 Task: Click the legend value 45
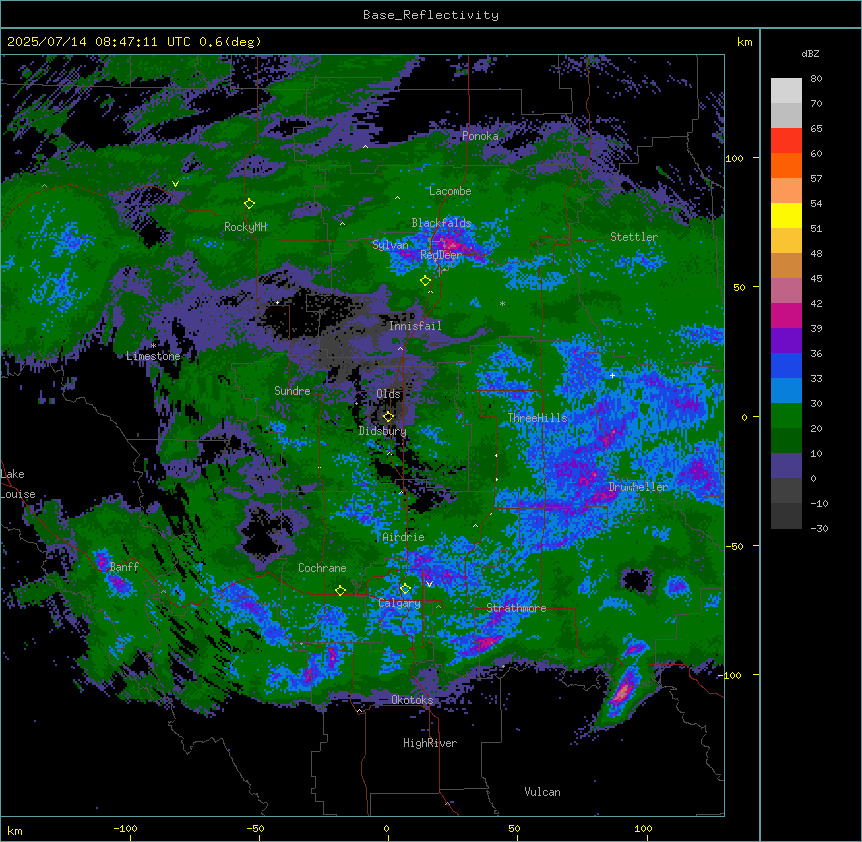816,279
